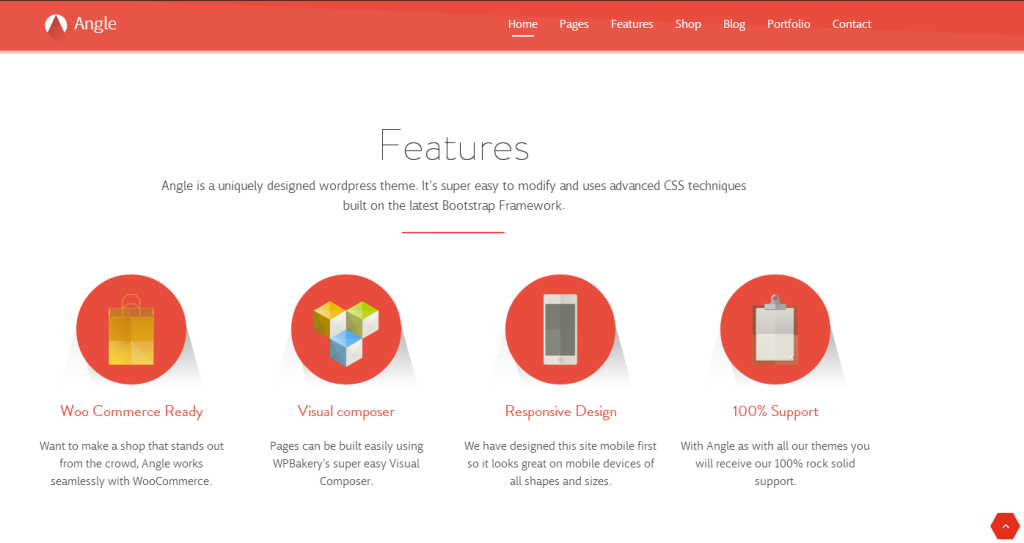The height and width of the screenshot is (543, 1024).
Task: Click the Angle brand name text
Action: click(95, 24)
